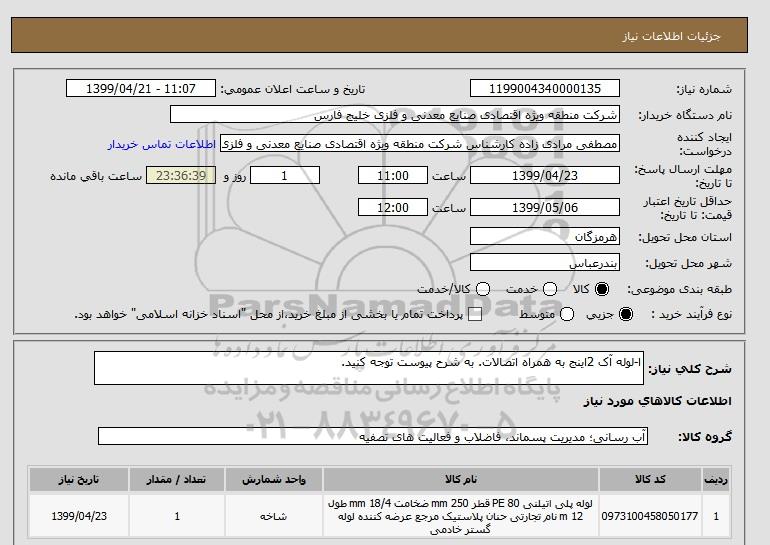This screenshot has width=770, height=545.
Task: Click the announcement date field 1399/04/21 - 11:07
Action: (x=141, y=88)
